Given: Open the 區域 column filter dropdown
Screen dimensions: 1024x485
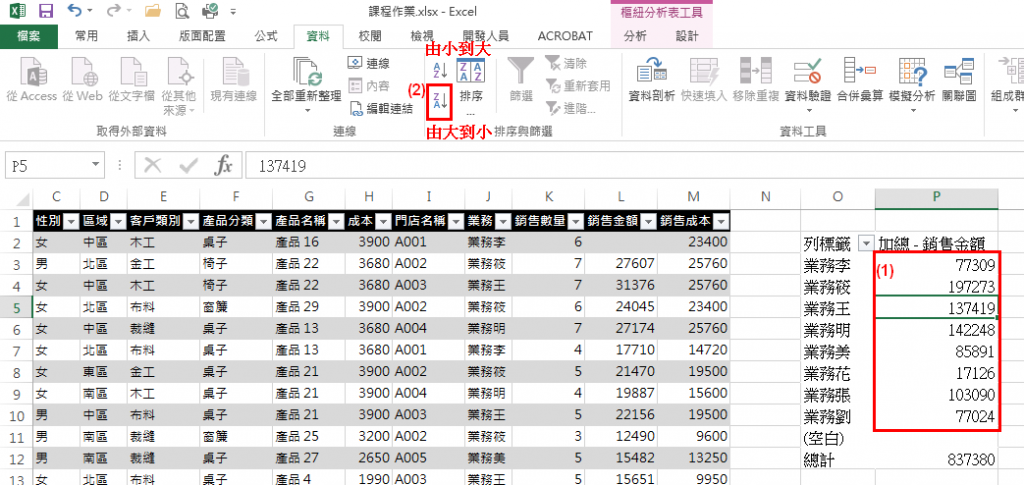Looking at the screenshot, I should (118, 222).
